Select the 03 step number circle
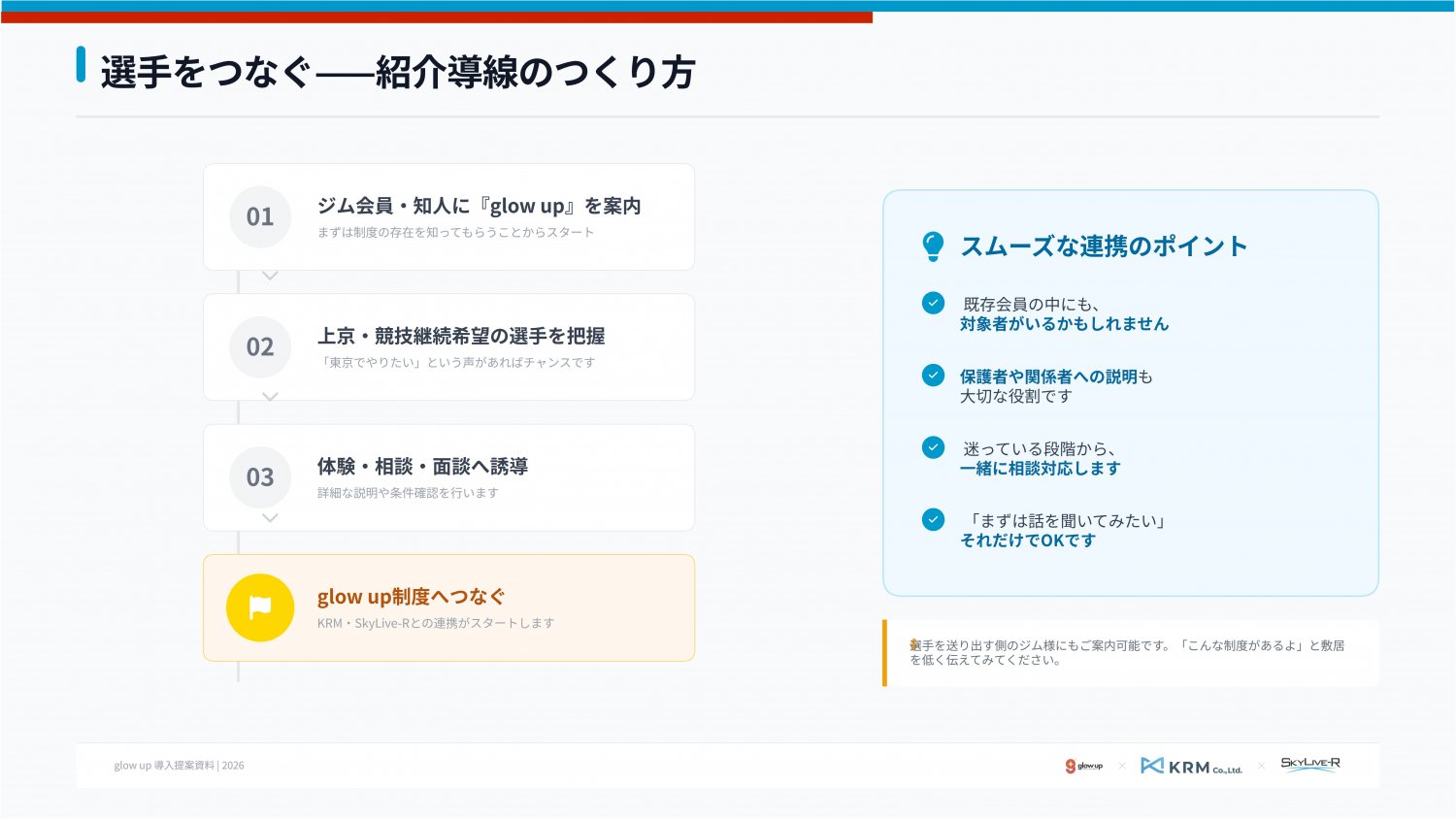The height and width of the screenshot is (819, 1456). (260, 477)
